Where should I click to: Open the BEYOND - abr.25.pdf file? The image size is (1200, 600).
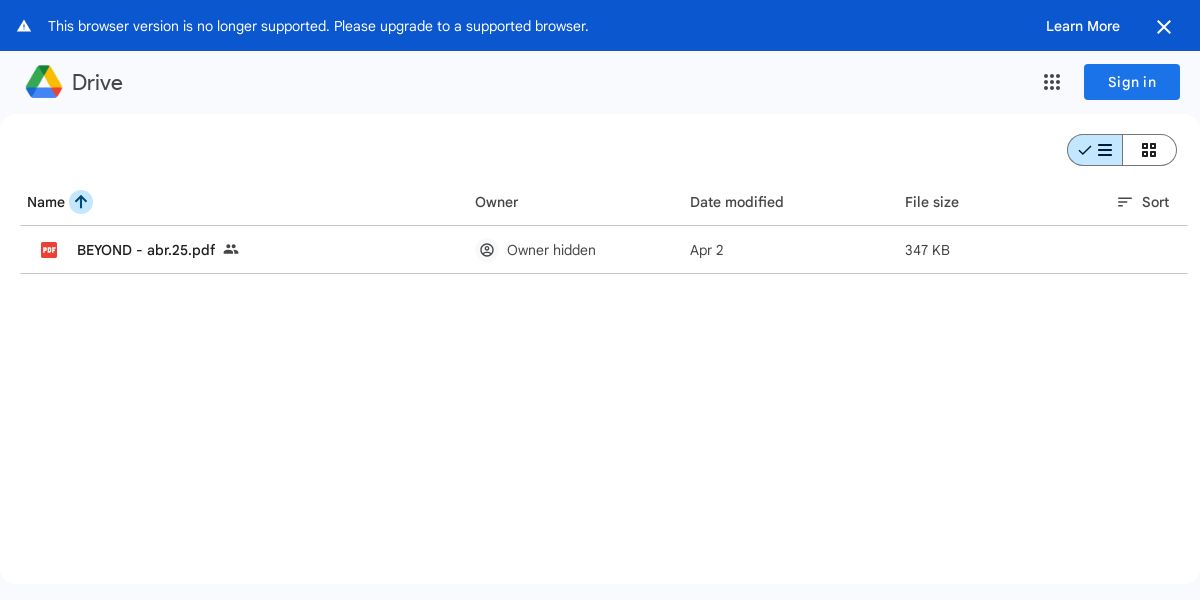pyautogui.click(x=146, y=250)
